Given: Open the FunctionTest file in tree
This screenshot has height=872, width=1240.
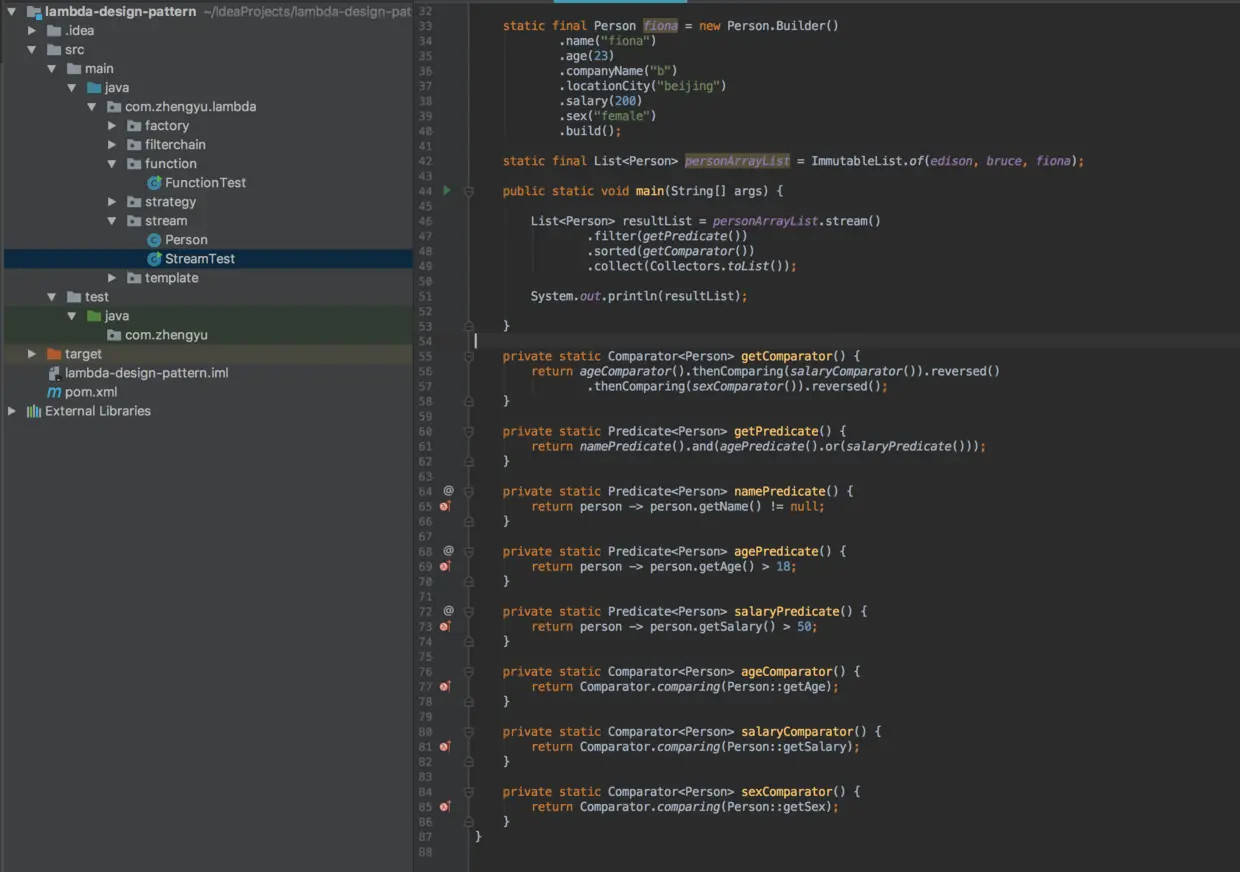Looking at the screenshot, I should (x=205, y=183).
